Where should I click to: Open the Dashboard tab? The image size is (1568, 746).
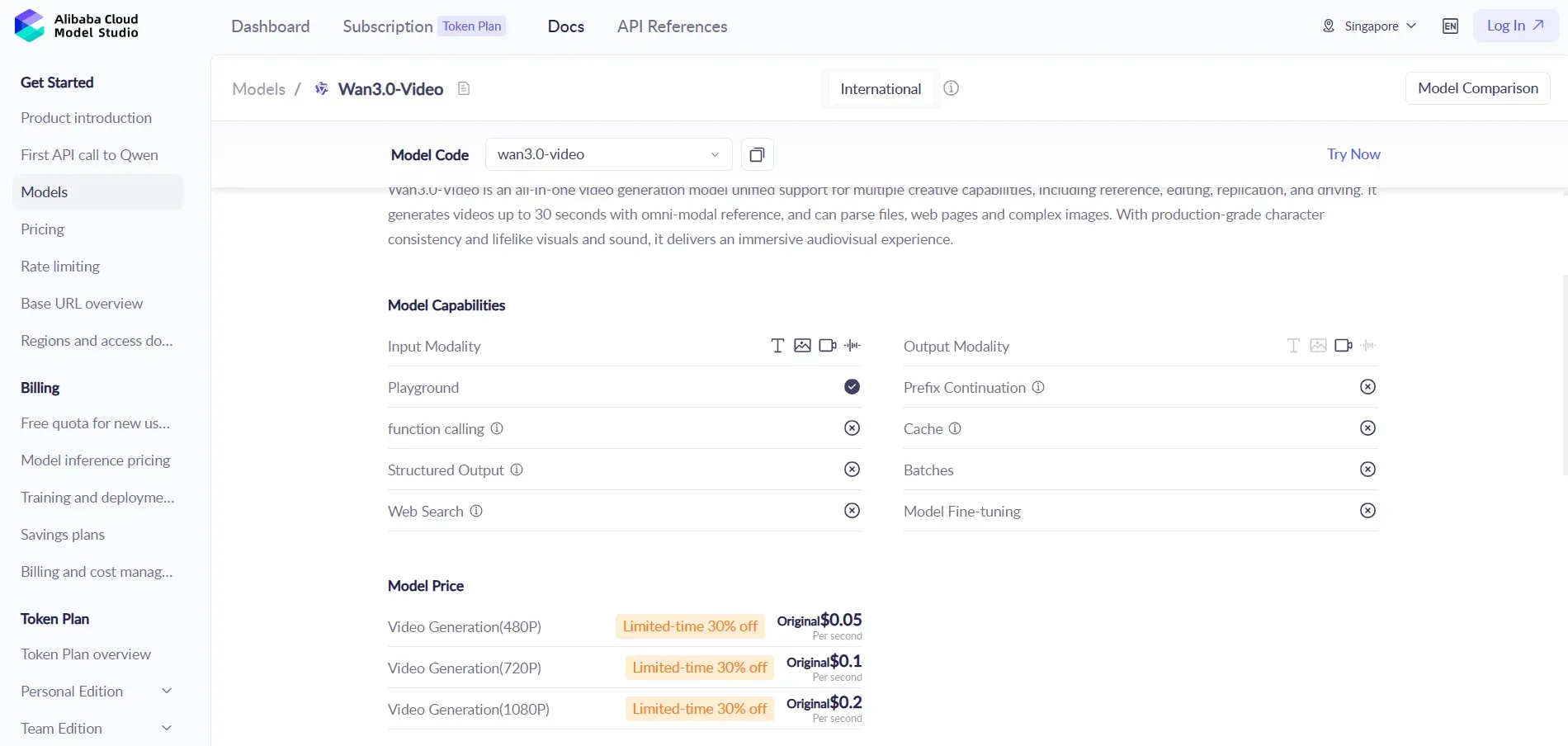tap(271, 26)
